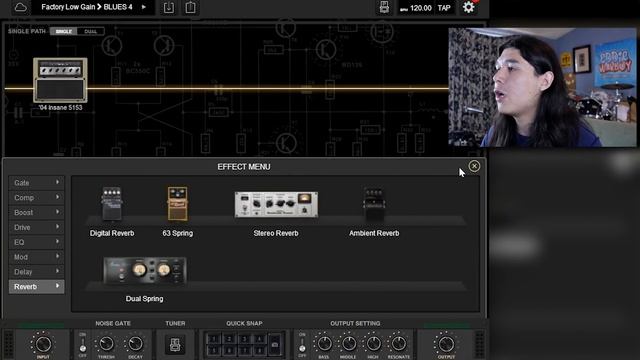Recall Quick Snap slot 1

[x=213, y=339]
